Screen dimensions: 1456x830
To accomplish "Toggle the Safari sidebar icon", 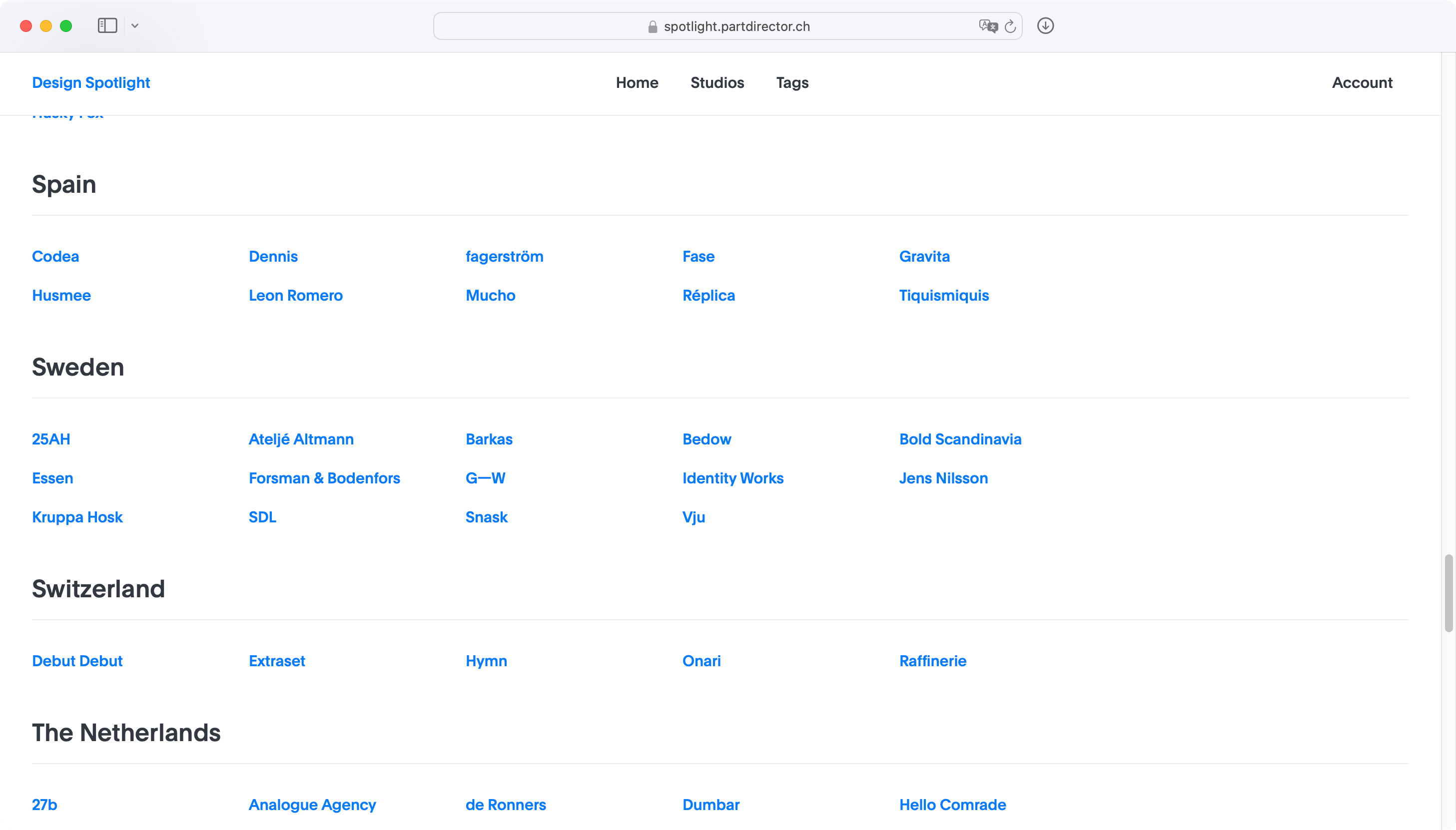I will tap(107, 25).
